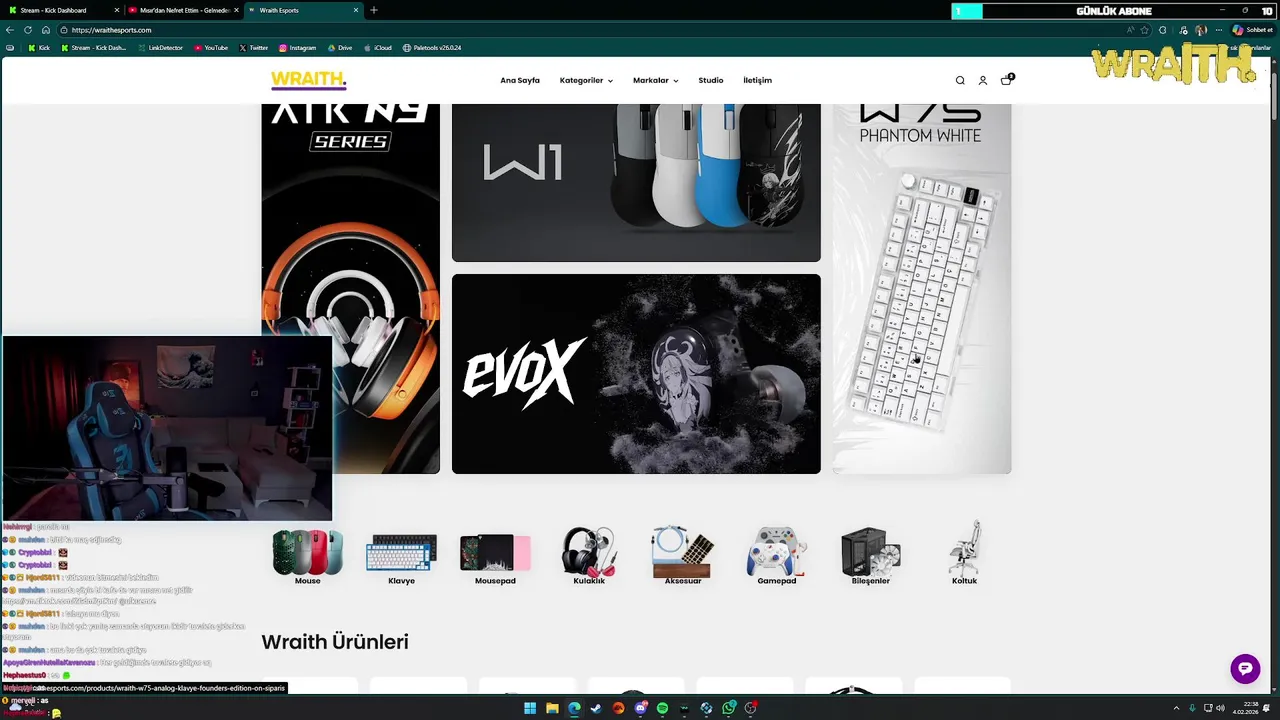Open İletişim menu item

(x=757, y=80)
